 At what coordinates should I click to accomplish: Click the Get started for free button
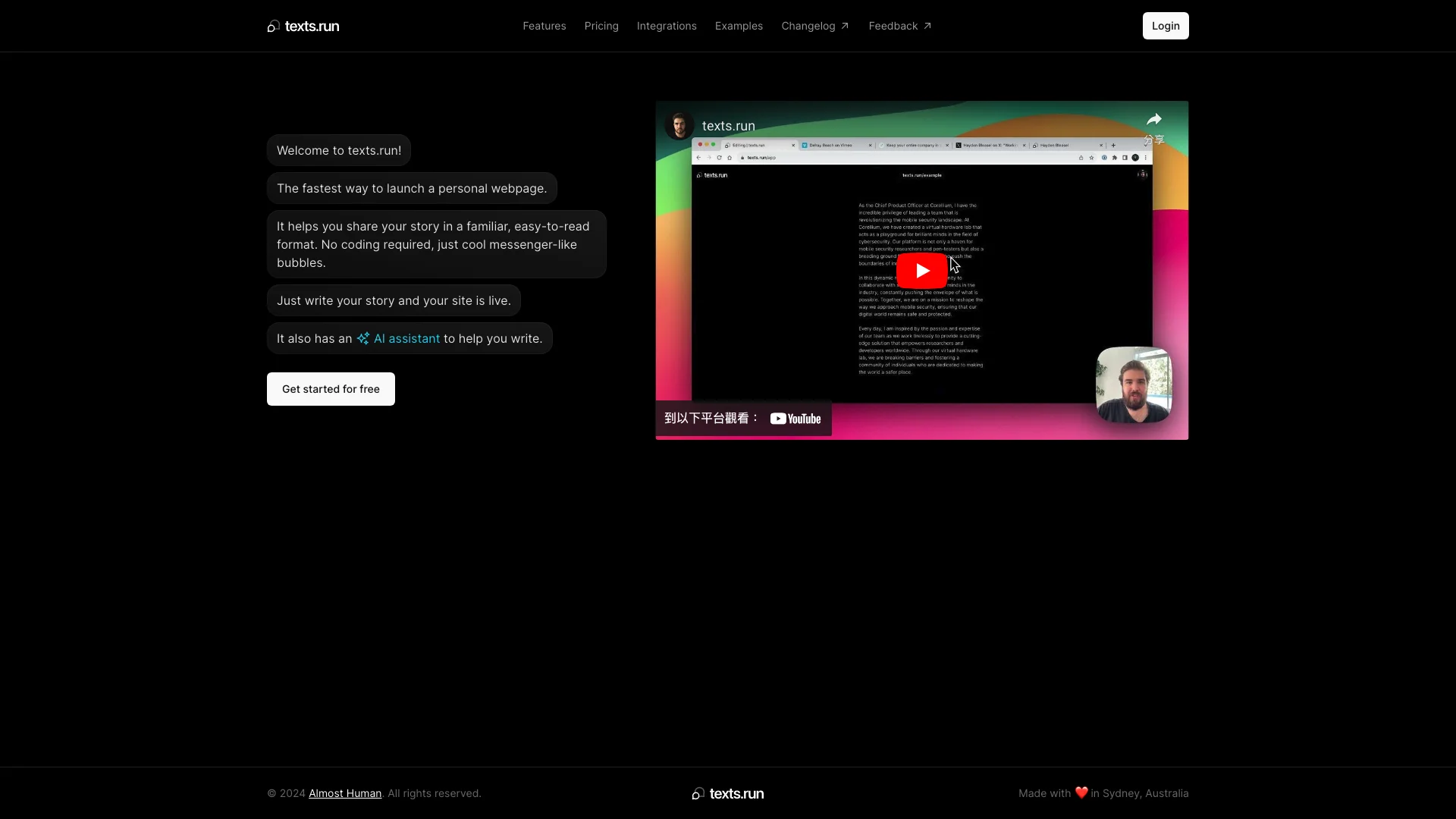(330, 389)
